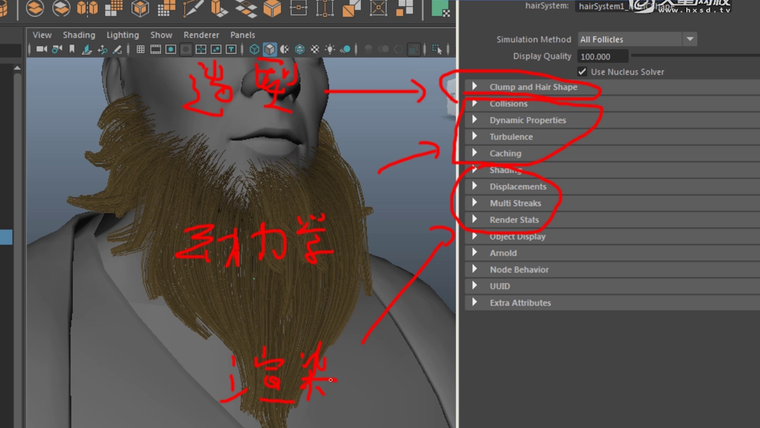The image size is (760, 428).
Task: Turn on use all lights icon
Action: click(x=331, y=49)
